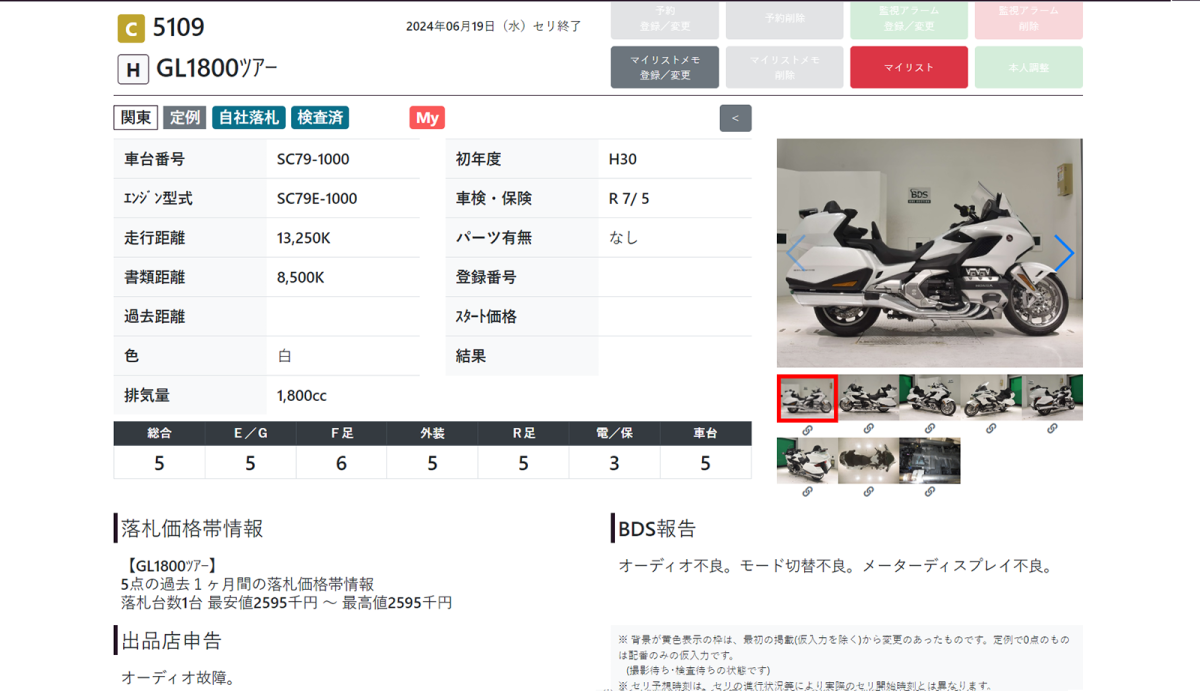Click 監視アラーム 登録/変更 button

tap(909, 19)
